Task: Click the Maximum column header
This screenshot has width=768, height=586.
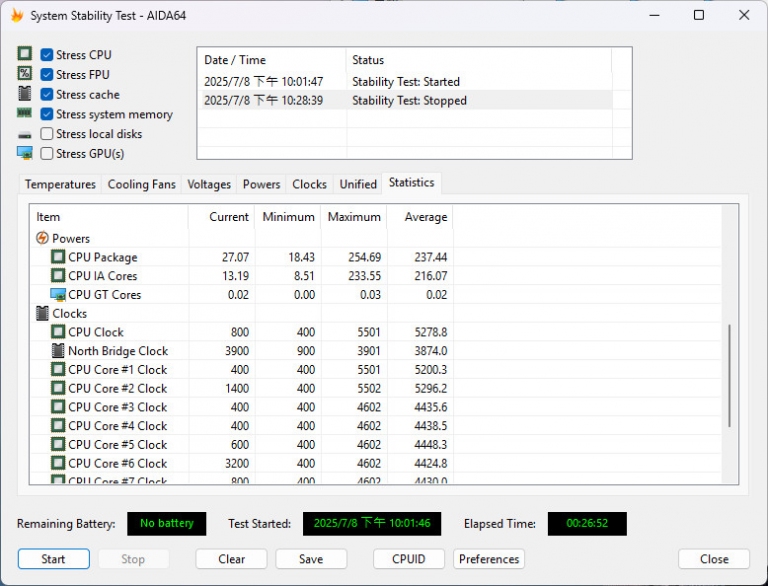Action: pos(354,217)
